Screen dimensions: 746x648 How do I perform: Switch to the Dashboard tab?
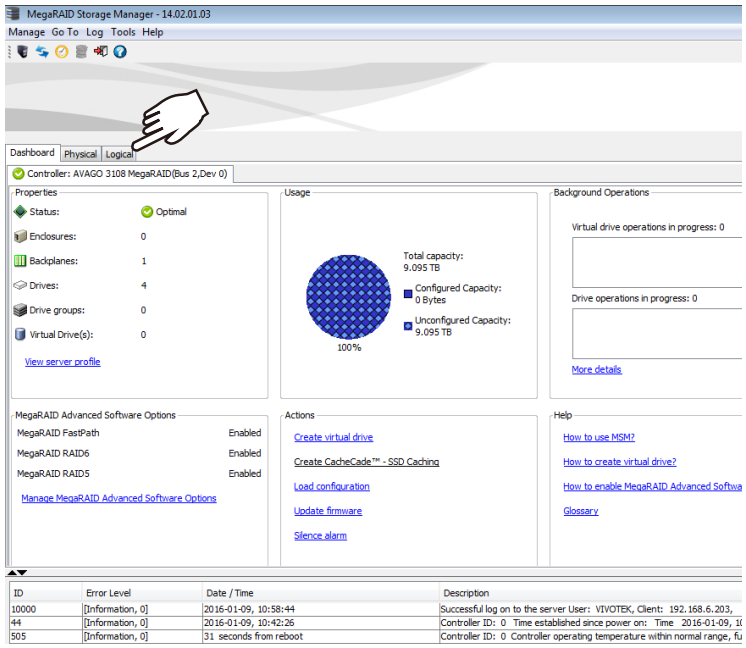[32, 153]
